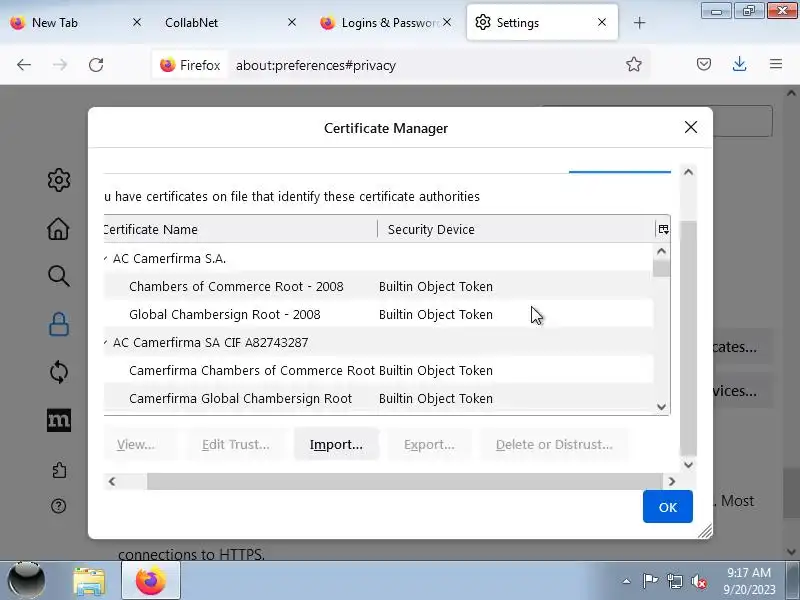Click horizontal scrollbar left arrow
800x600 pixels.
[x=112, y=481]
